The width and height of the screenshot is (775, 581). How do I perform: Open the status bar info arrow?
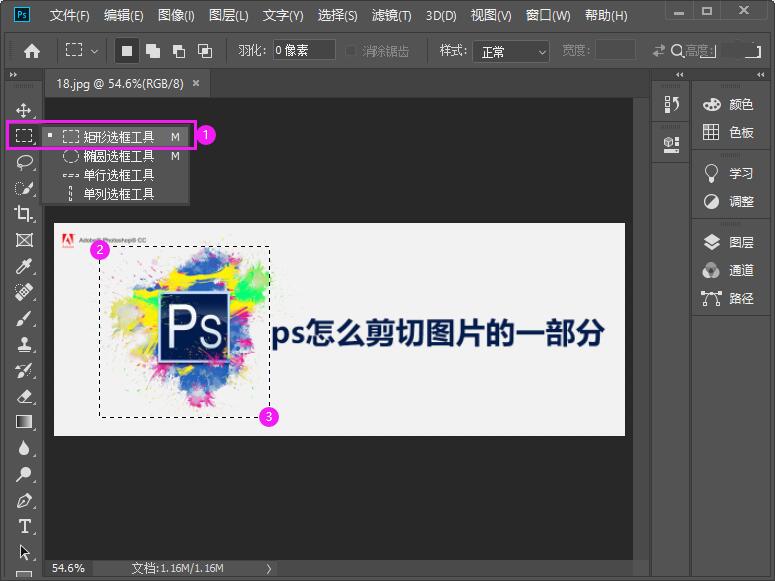click(x=269, y=569)
